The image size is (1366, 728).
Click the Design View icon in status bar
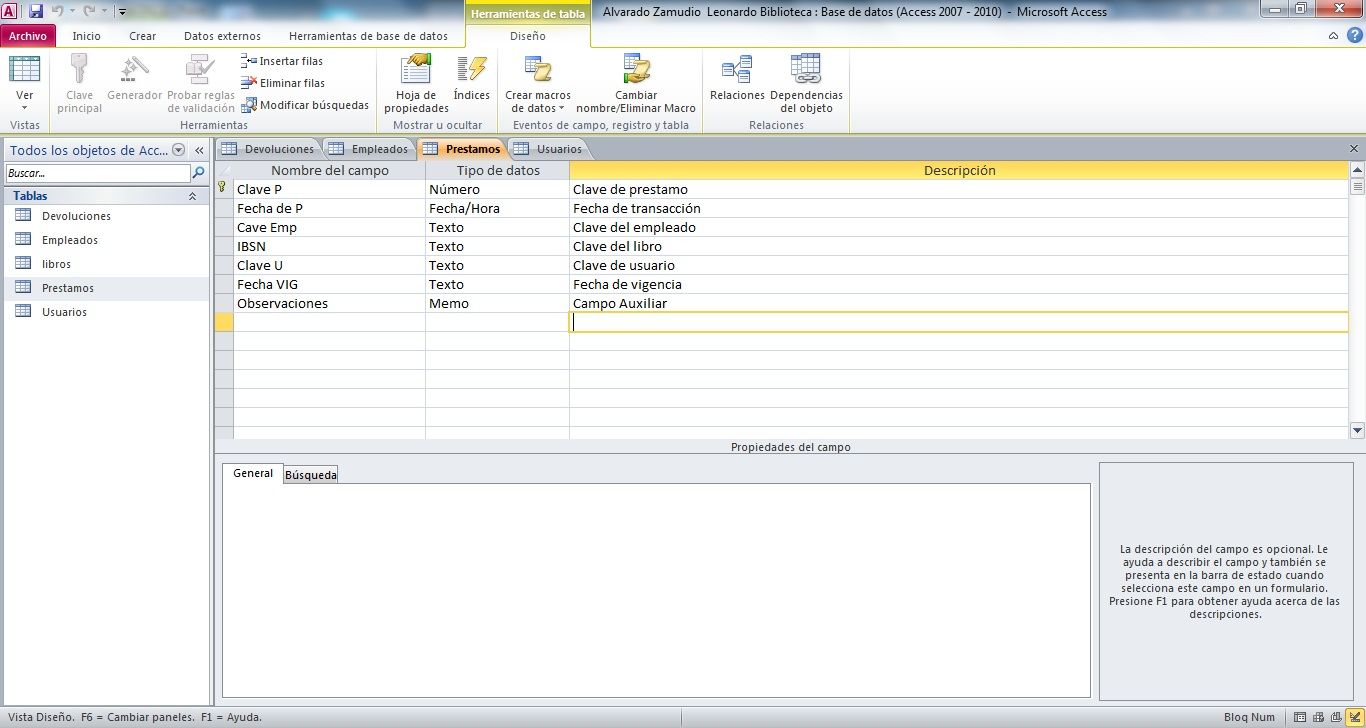click(1353, 717)
